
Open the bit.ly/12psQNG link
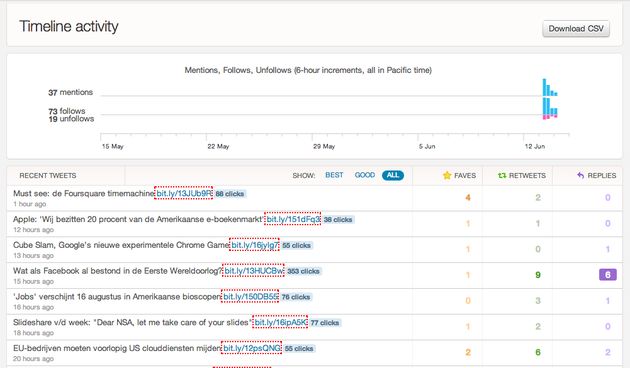[x=252, y=348]
